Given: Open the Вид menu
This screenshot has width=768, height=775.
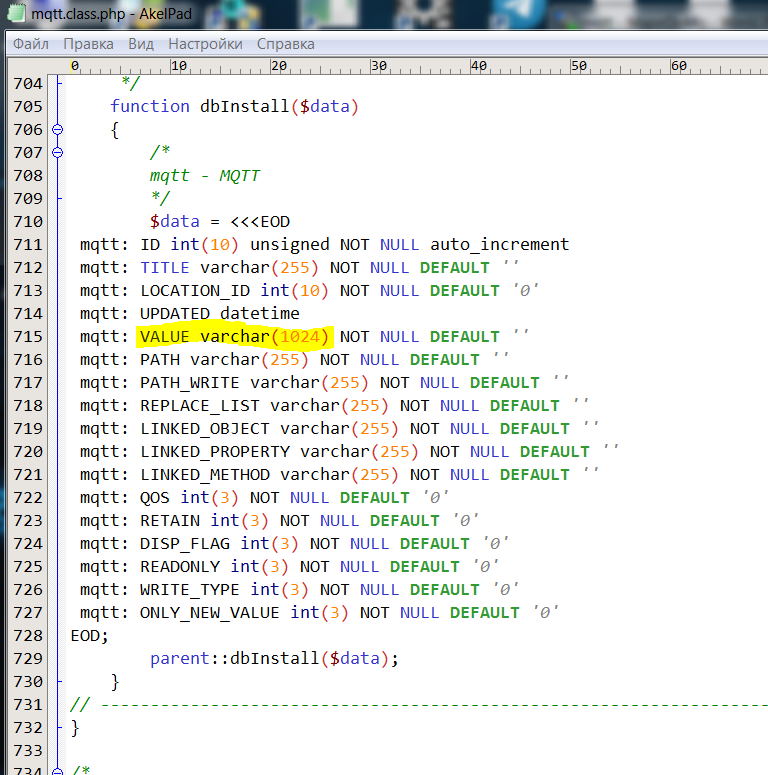Looking at the screenshot, I should (141, 44).
